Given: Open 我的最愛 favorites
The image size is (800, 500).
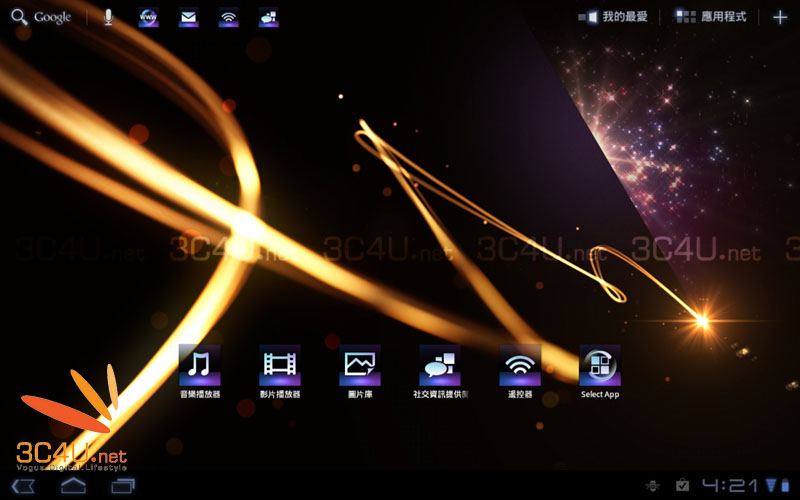Looking at the screenshot, I should pyautogui.click(x=613, y=17).
